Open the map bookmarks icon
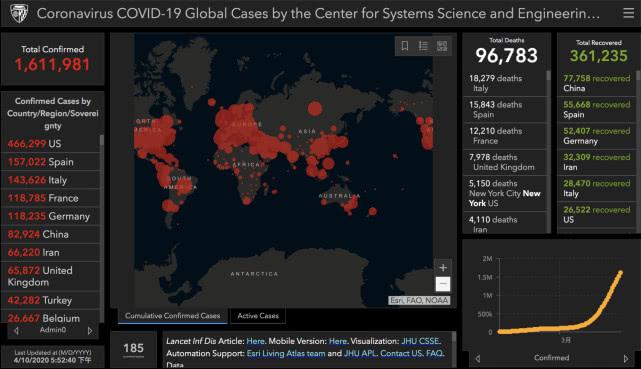This screenshot has width=641, height=369. pyautogui.click(x=405, y=46)
